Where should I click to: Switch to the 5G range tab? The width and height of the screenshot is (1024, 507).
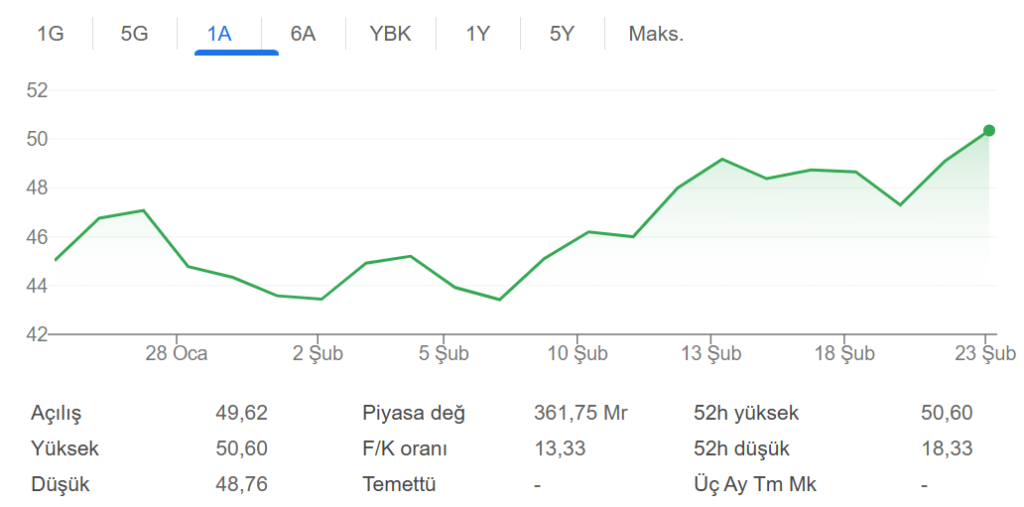pos(134,33)
